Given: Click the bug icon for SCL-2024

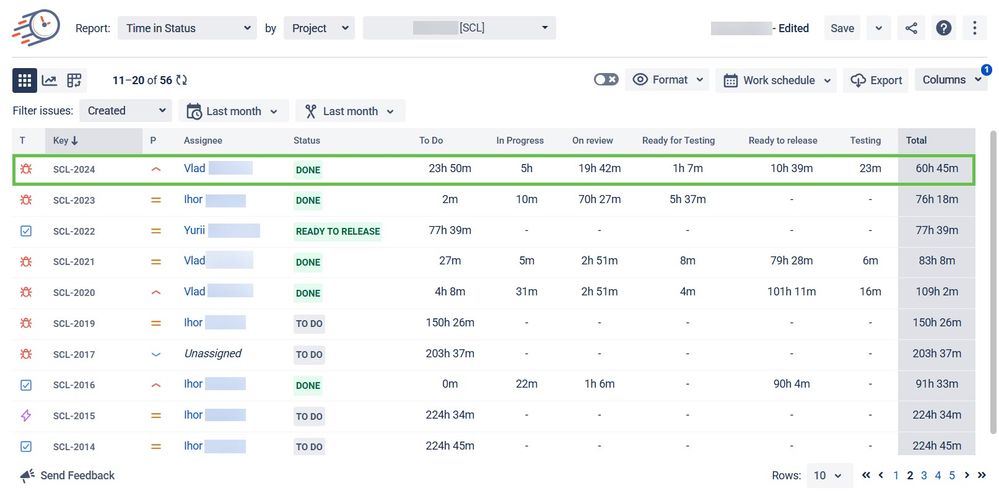Looking at the screenshot, I should 25,169.
